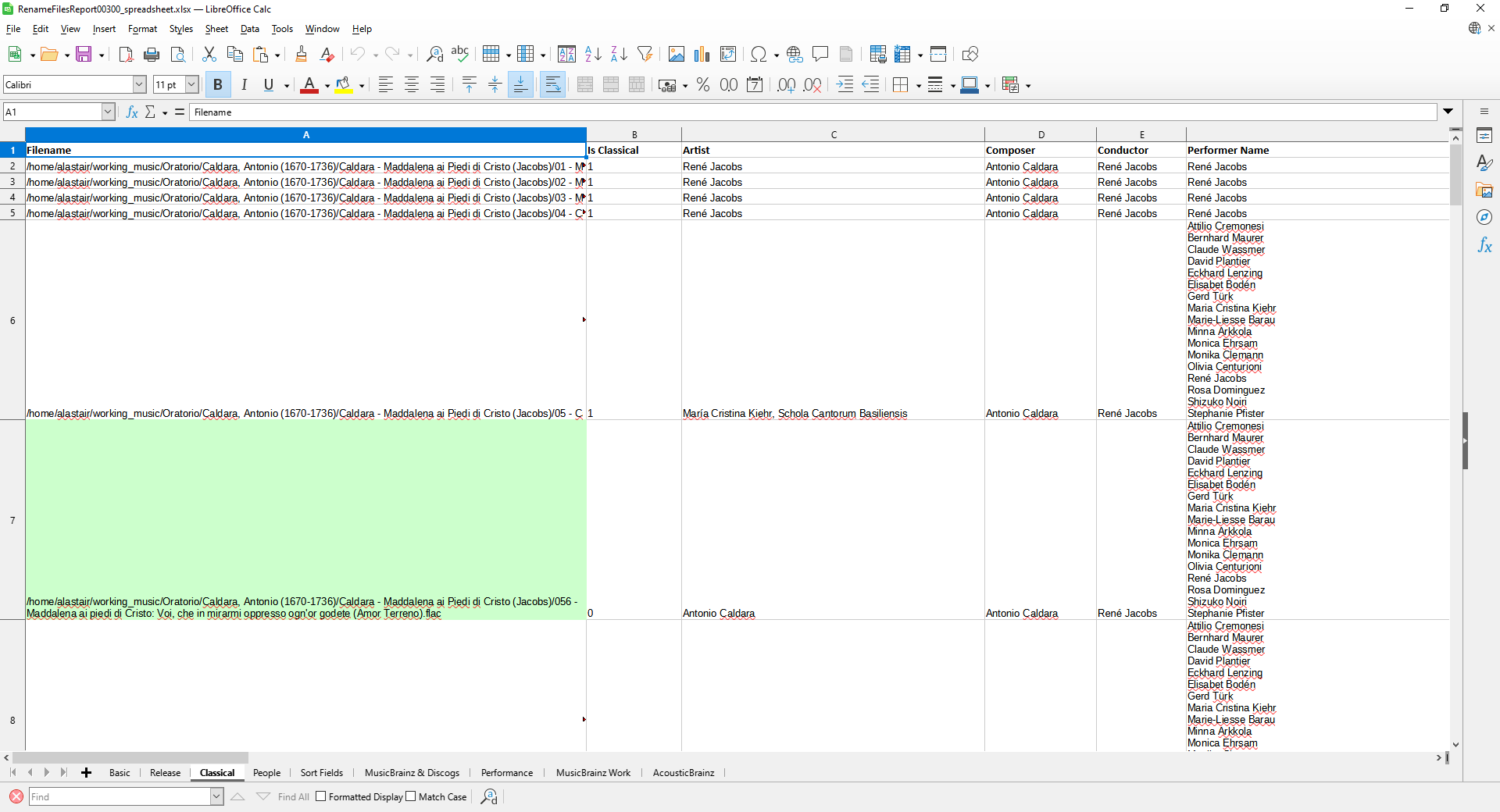Toggle Bold formatting

(x=218, y=85)
